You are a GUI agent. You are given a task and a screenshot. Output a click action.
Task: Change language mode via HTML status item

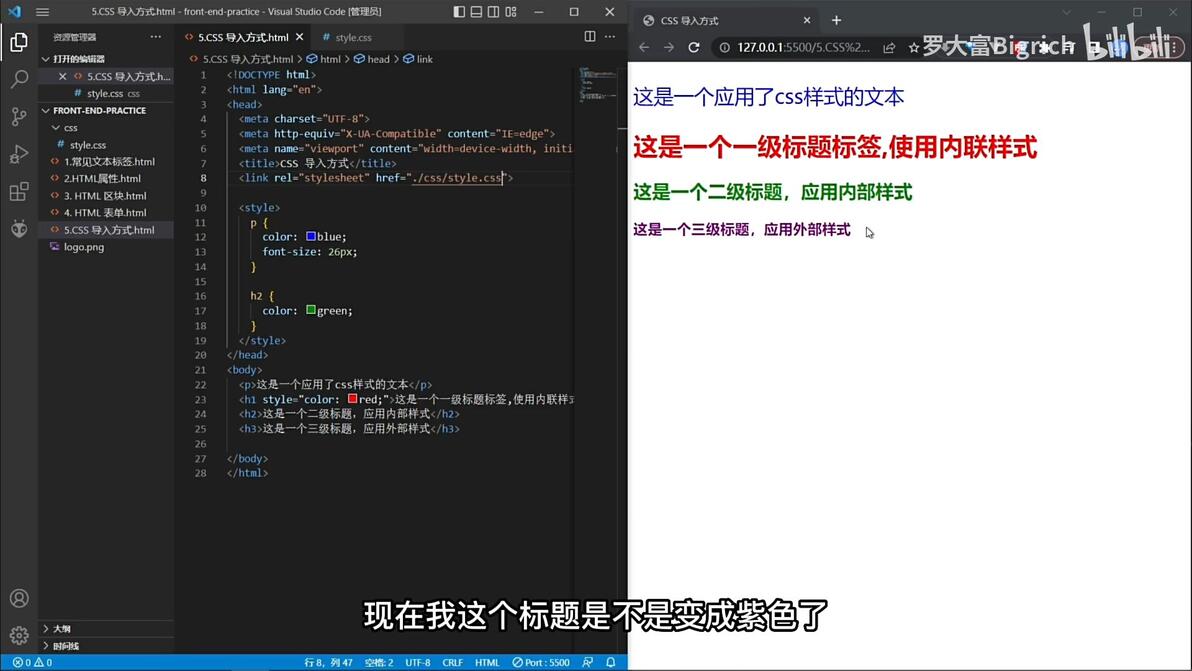tap(487, 663)
